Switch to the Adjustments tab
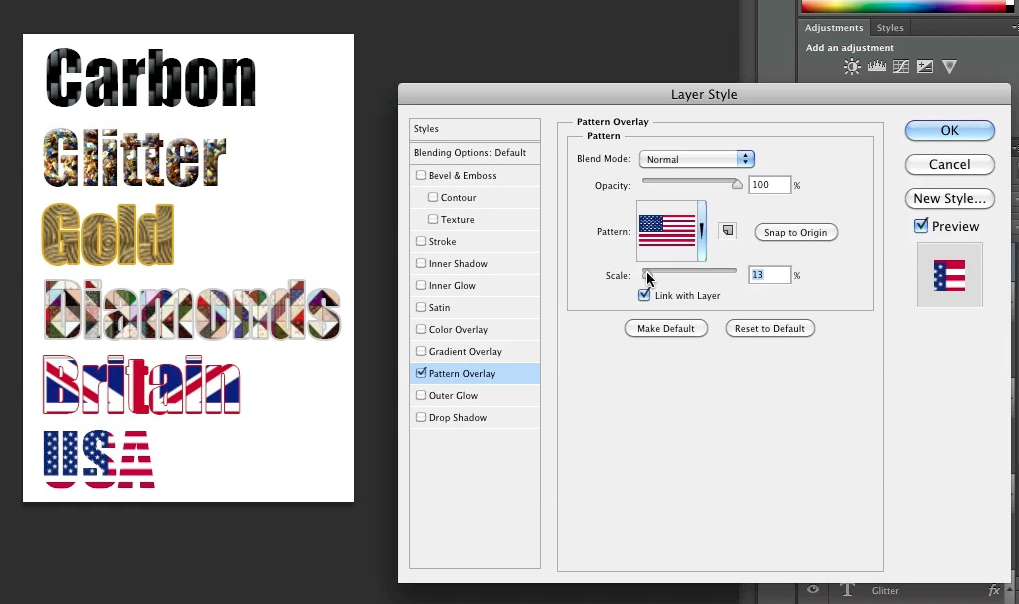1019x604 pixels. (x=834, y=28)
